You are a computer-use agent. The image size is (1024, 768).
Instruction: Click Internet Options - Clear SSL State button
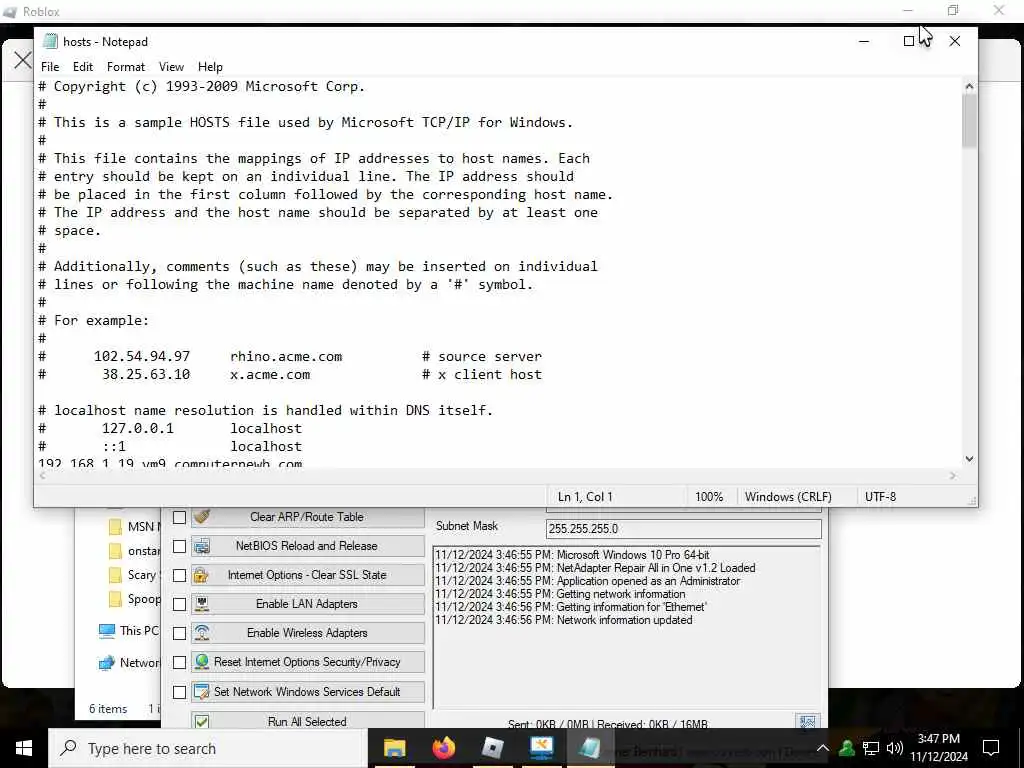(x=308, y=575)
